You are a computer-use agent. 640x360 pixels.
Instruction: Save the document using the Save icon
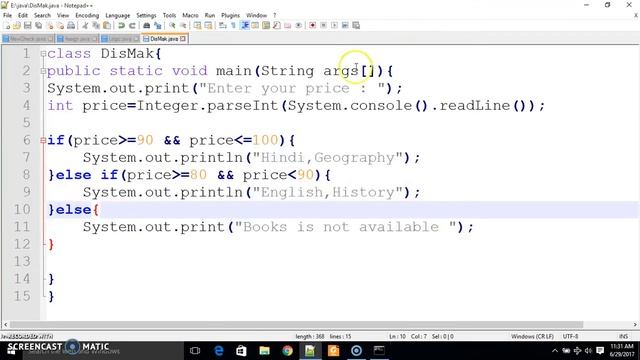point(27,25)
